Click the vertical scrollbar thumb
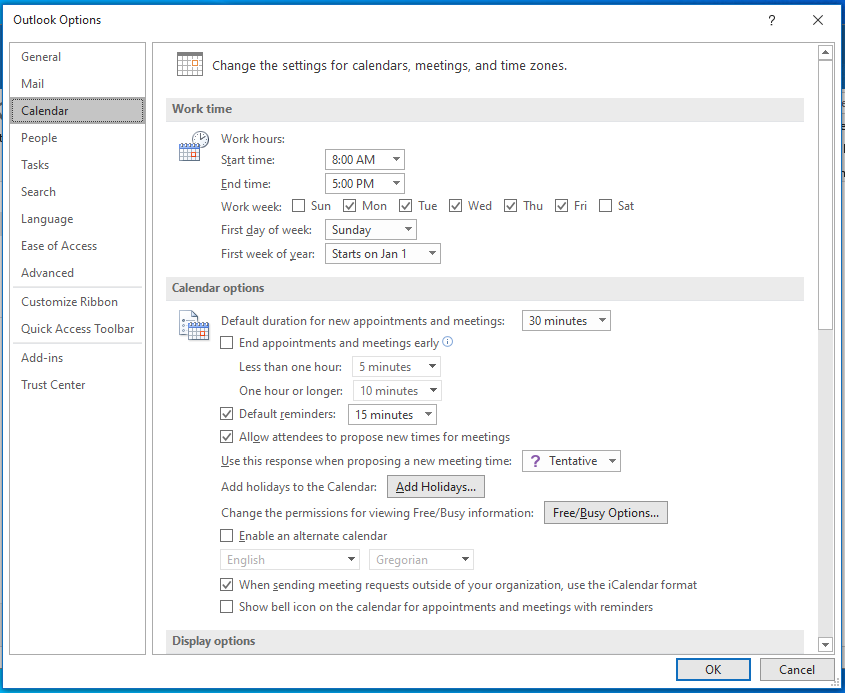This screenshot has height=693, width=845. click(x=825, y=195)
